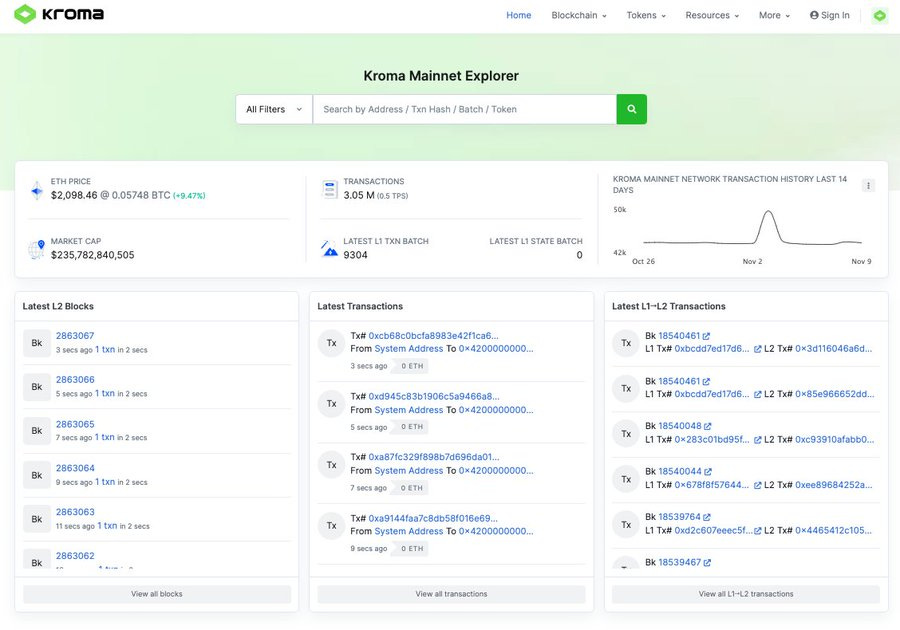Open block 2863067

coord(75,336)
